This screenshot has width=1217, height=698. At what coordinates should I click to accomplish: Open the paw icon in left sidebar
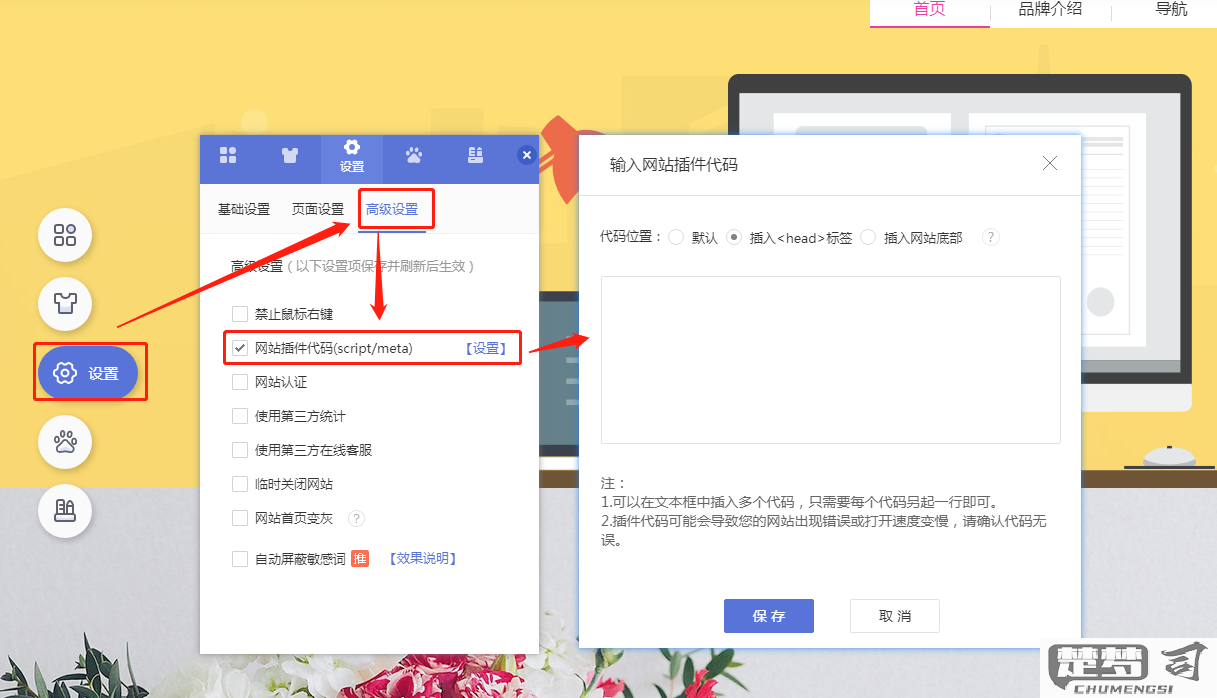click(x=65, y=442)
